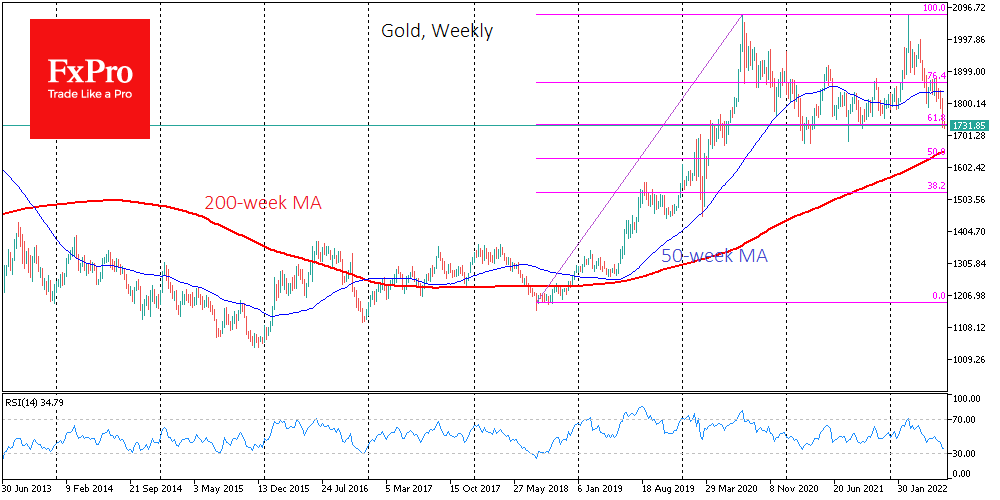Click the FxPro logo
Image resolution: width=1000 pixels, height=500 pixels.
point(90,78)
